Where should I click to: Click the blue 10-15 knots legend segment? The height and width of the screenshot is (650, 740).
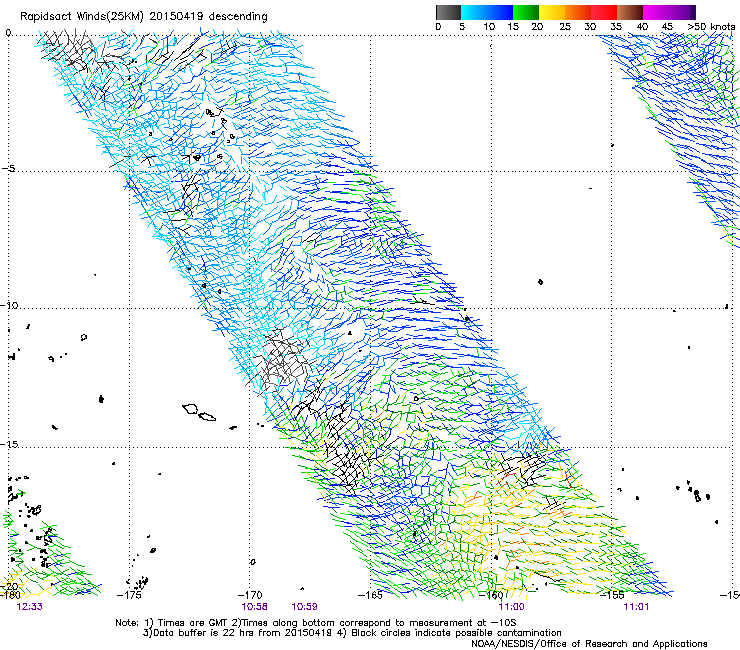[500, 12]
